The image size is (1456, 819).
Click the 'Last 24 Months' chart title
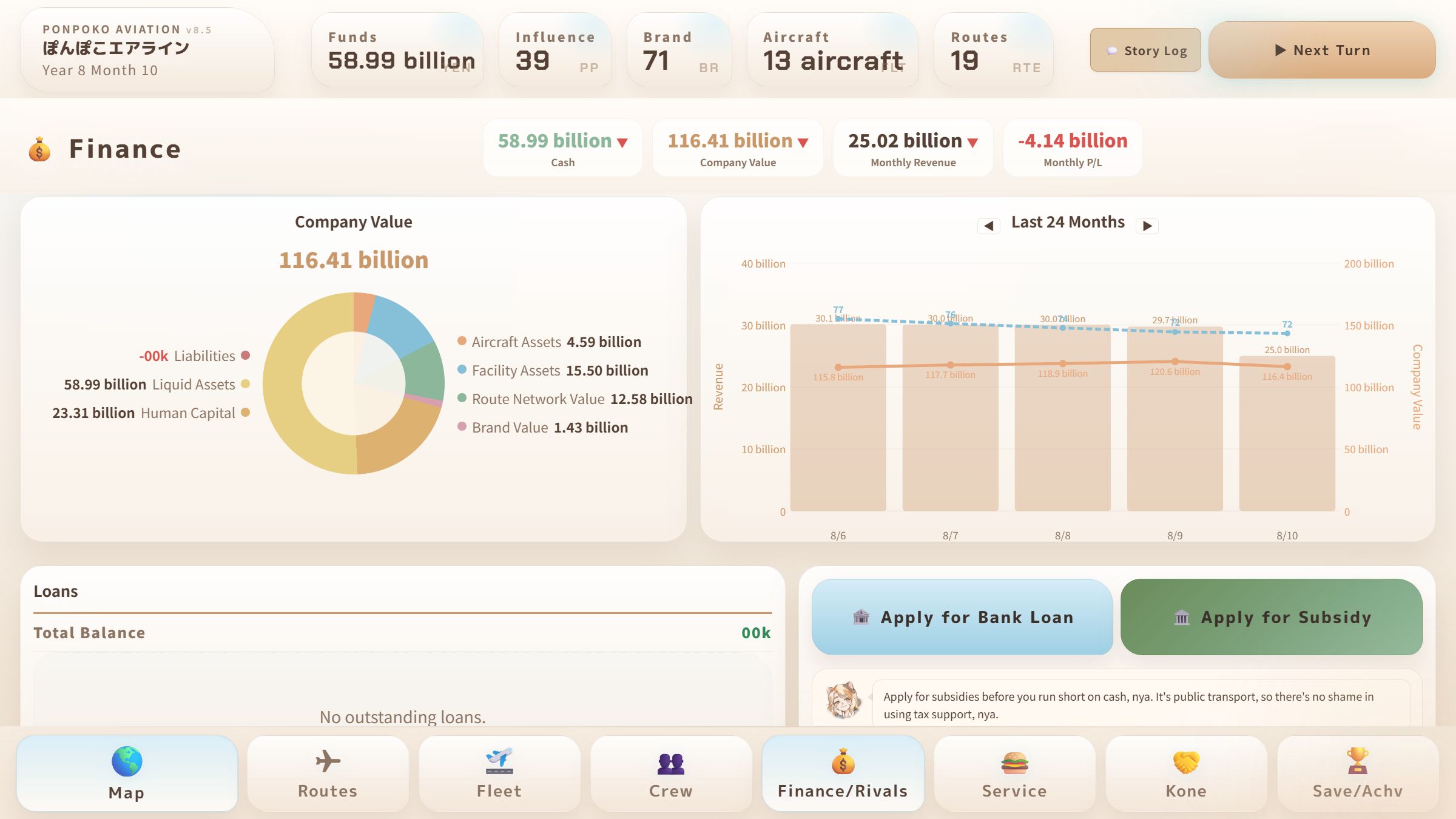point(1068,222)
